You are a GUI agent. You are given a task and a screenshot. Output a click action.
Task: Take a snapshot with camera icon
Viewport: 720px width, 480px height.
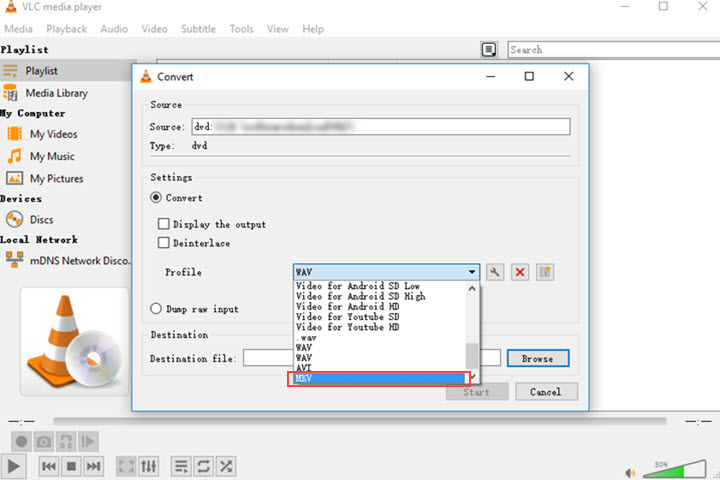(x=44, y=442)
